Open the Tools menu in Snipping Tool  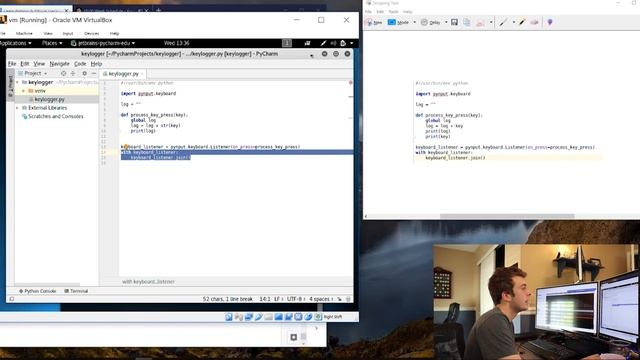coord(393,12)
